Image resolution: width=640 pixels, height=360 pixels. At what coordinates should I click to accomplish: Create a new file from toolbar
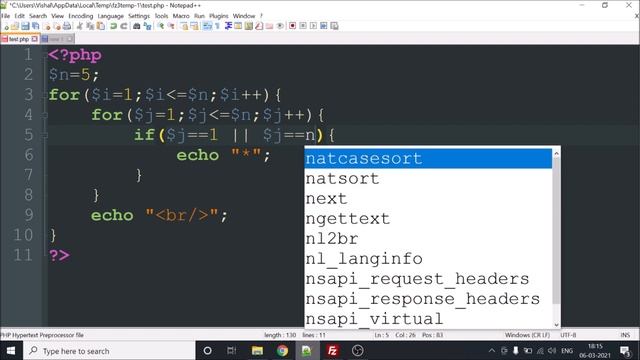coord(6,26)
